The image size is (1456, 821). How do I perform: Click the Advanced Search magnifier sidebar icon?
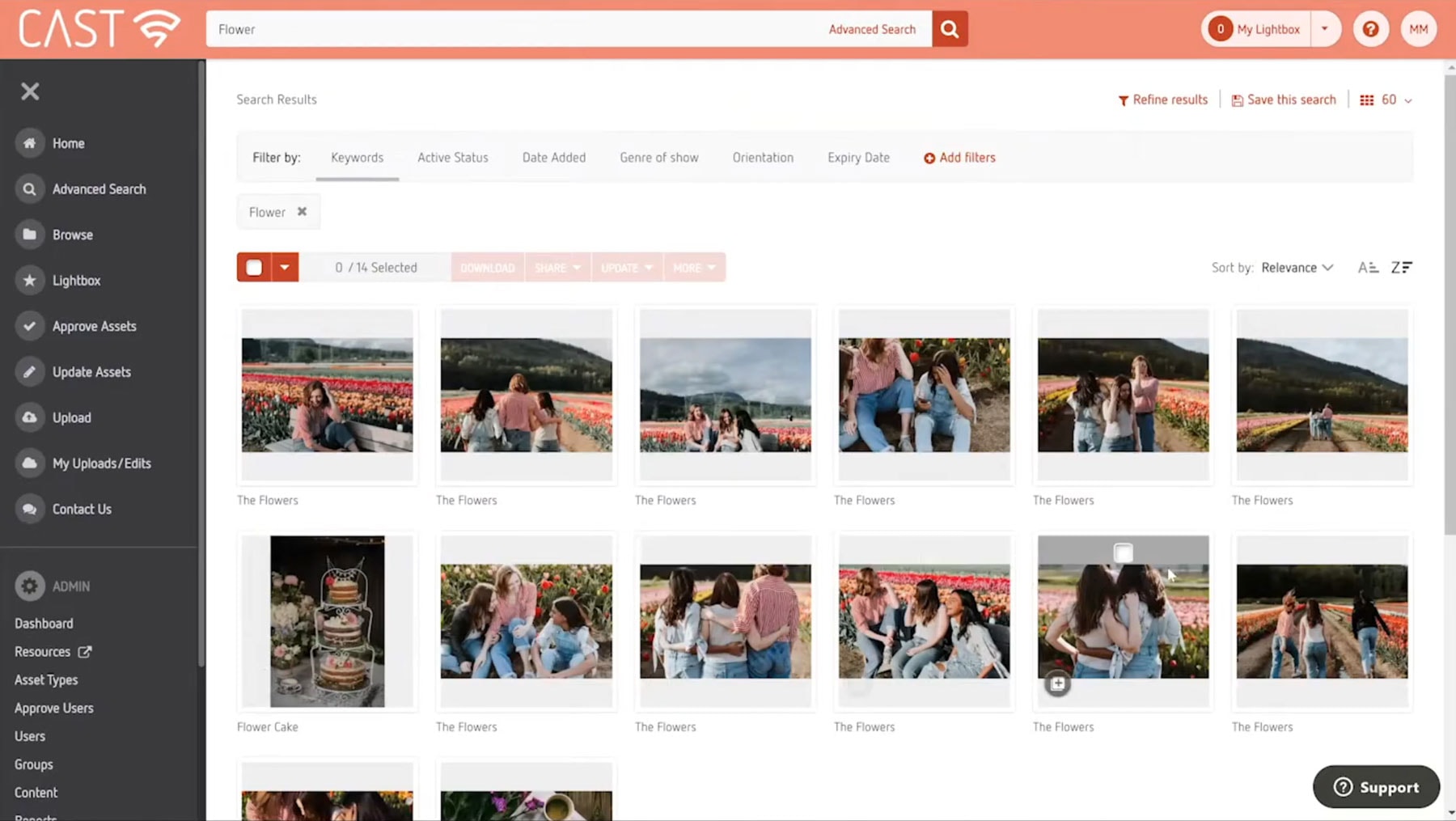(x=29, y=189)
